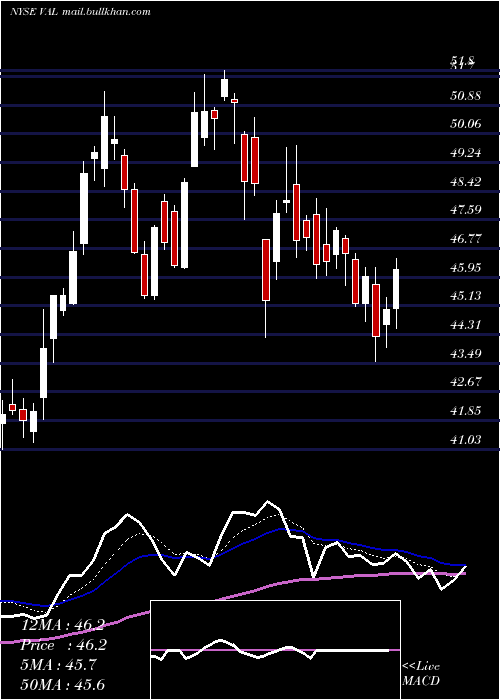Click the 48.42 price axis label
Screen dimensions: 500x700
coord(466,182)
